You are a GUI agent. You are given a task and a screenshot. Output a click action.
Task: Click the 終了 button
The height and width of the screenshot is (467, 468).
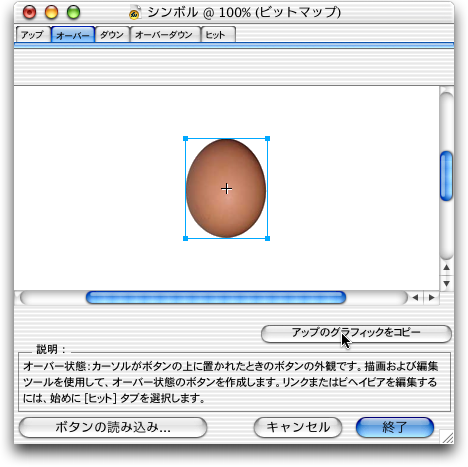coord(395,427)
